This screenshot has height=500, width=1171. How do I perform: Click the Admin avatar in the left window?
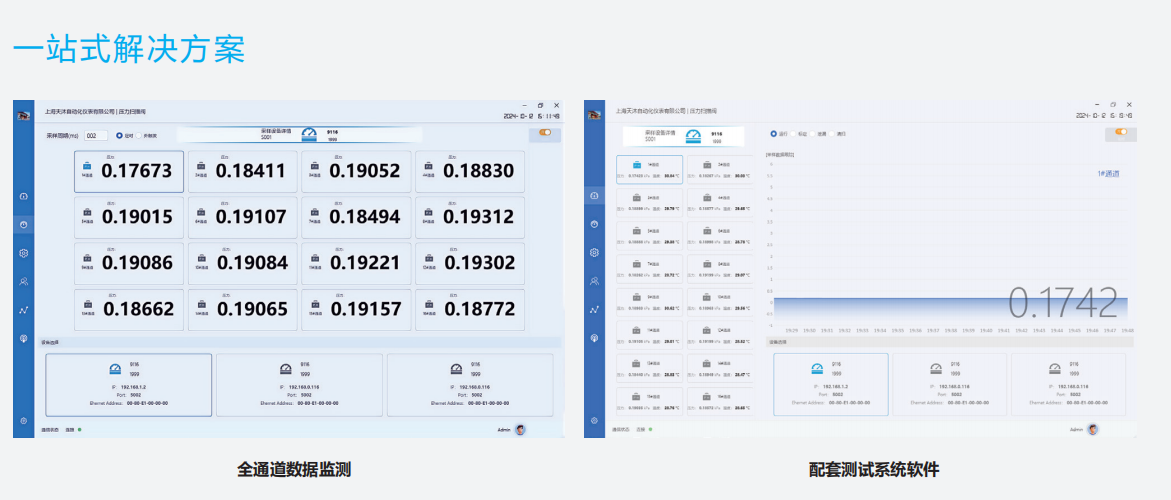coord(520,429)
